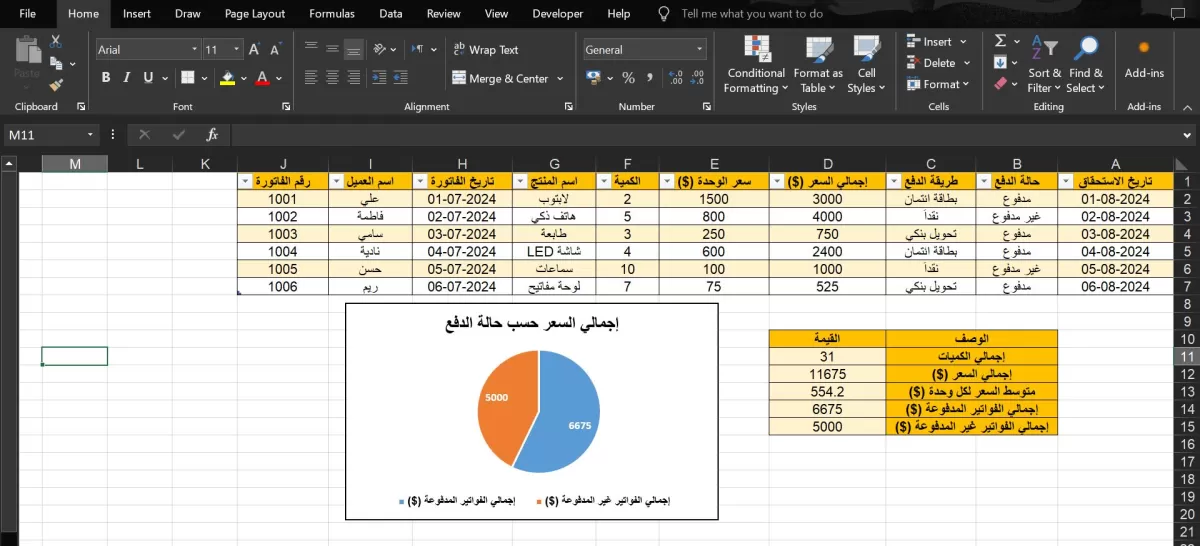The width and height of the screenshot is (1200, 546).
Task: Click the Orientation text-angle icon
Action: point(381,48)
